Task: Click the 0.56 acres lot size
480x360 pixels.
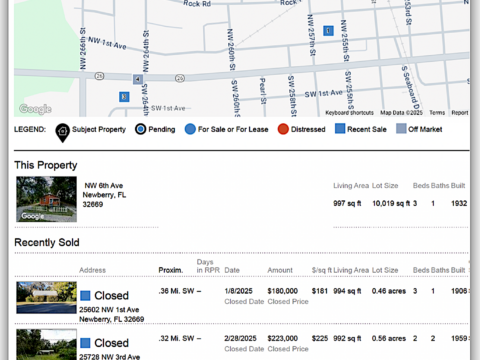Action: [389, 338]
